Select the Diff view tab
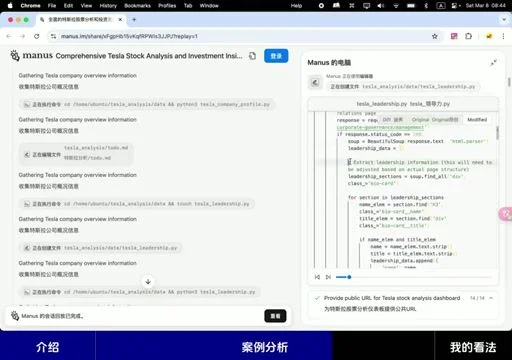 tap(393, 119)
